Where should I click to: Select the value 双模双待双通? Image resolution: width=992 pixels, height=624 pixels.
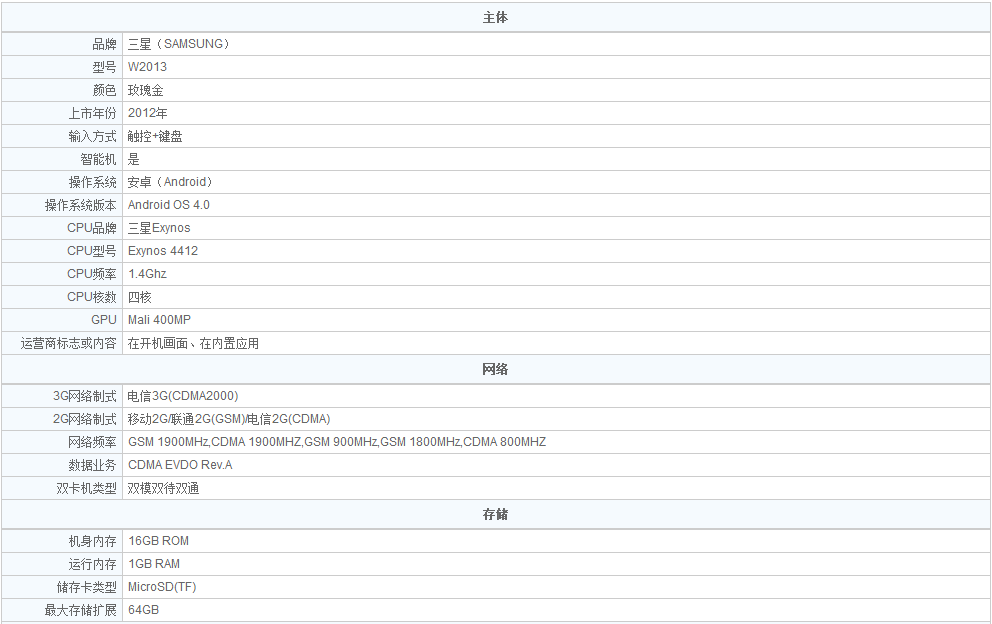[x=163, y=488]
